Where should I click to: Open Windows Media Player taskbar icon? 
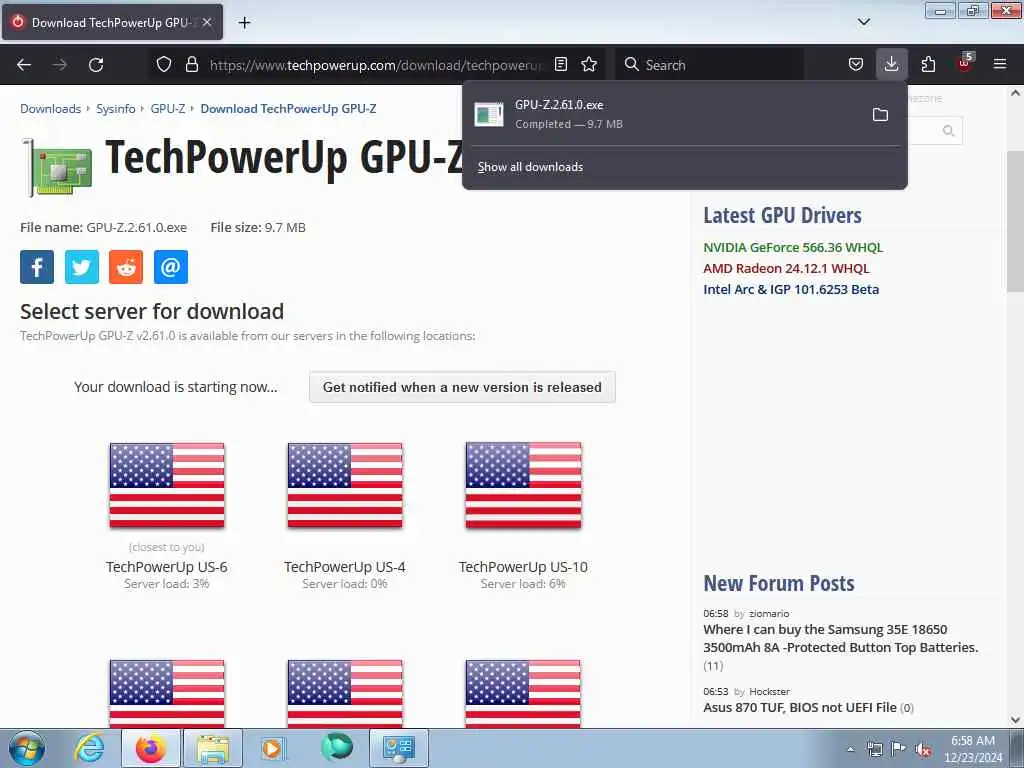point(274,748)
